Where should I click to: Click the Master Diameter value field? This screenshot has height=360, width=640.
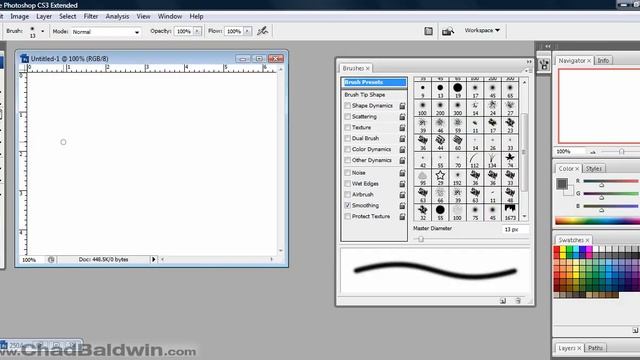click(515, 229)
